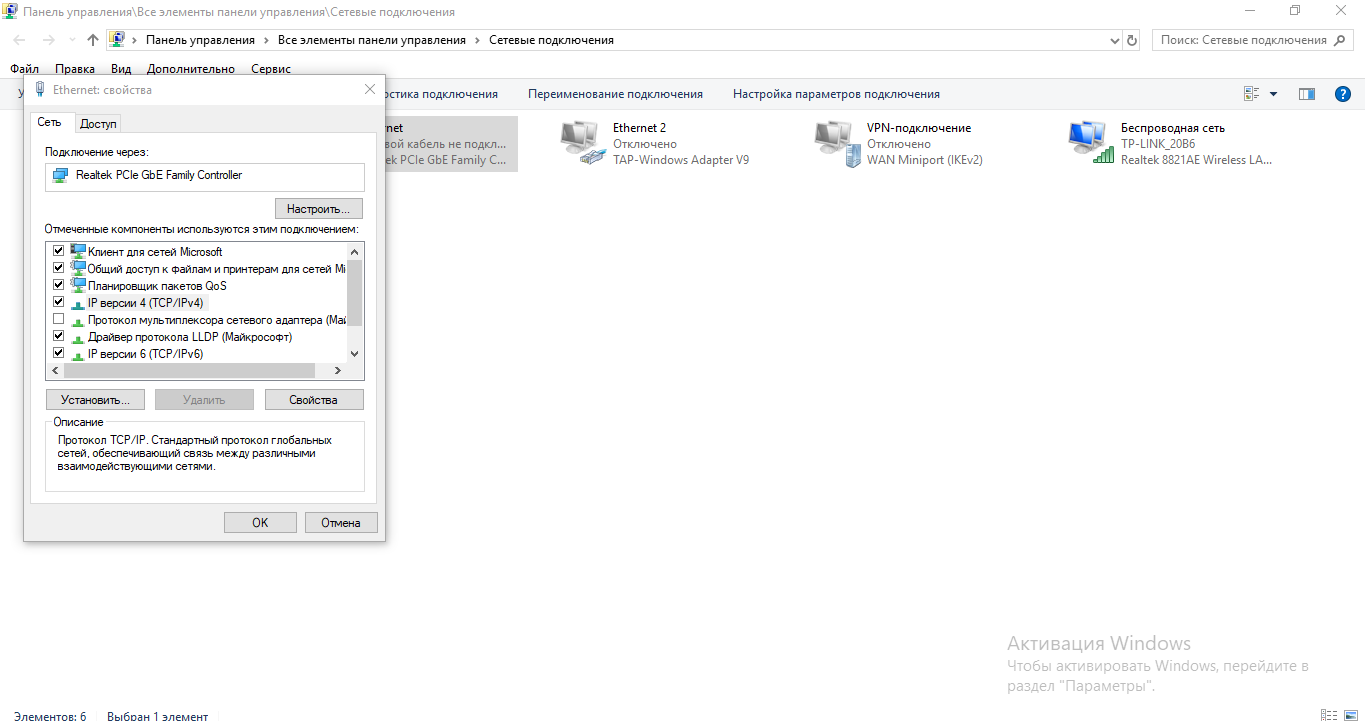
Task: Click Переименование подключения toolbar command
Action: pos(615,94)
